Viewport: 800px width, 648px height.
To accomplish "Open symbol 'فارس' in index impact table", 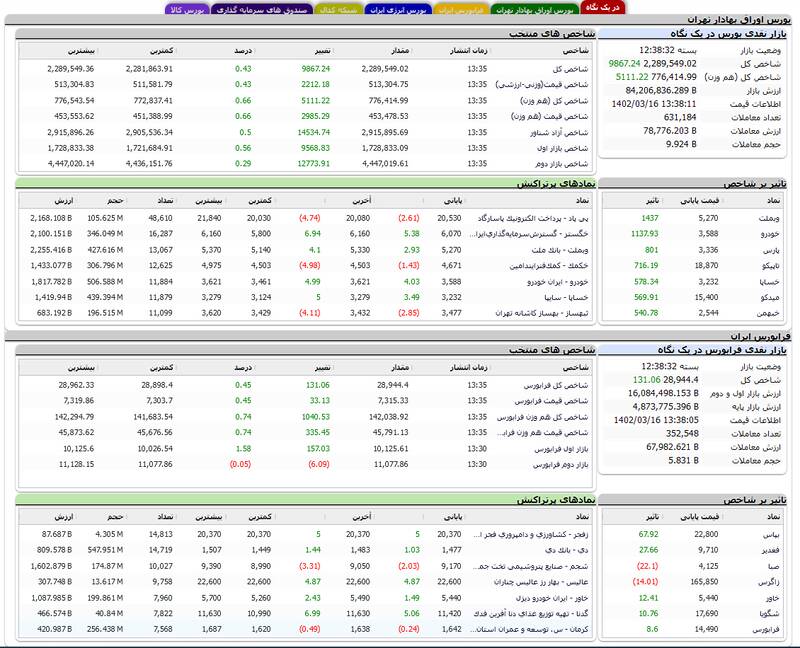I will point(773,250).
